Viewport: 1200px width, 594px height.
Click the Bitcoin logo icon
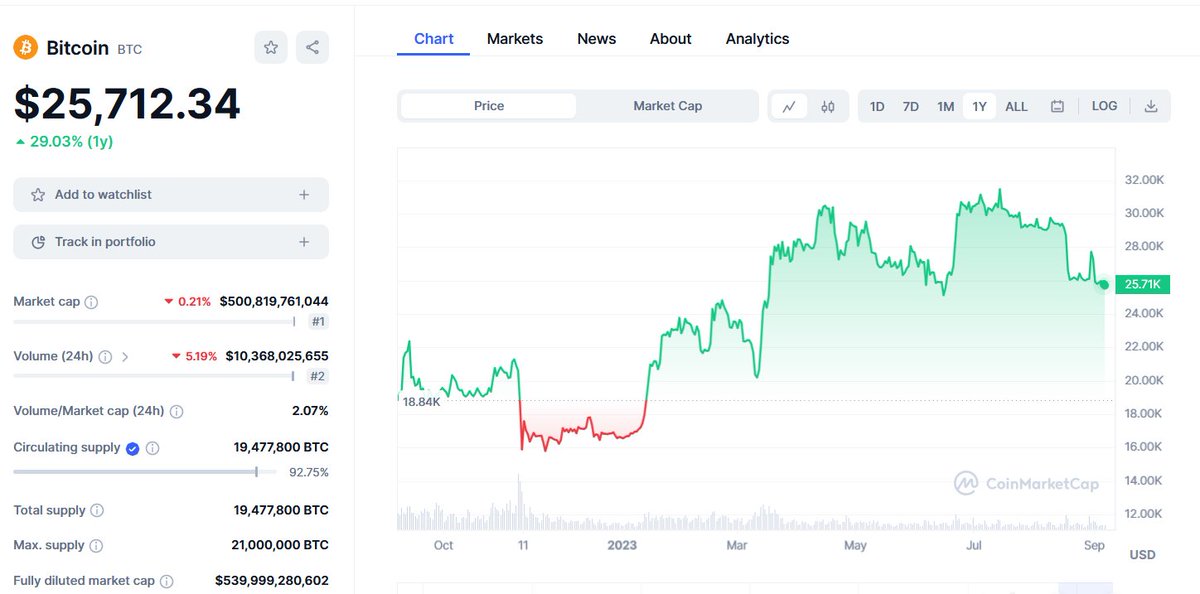[x=25, y=47]
